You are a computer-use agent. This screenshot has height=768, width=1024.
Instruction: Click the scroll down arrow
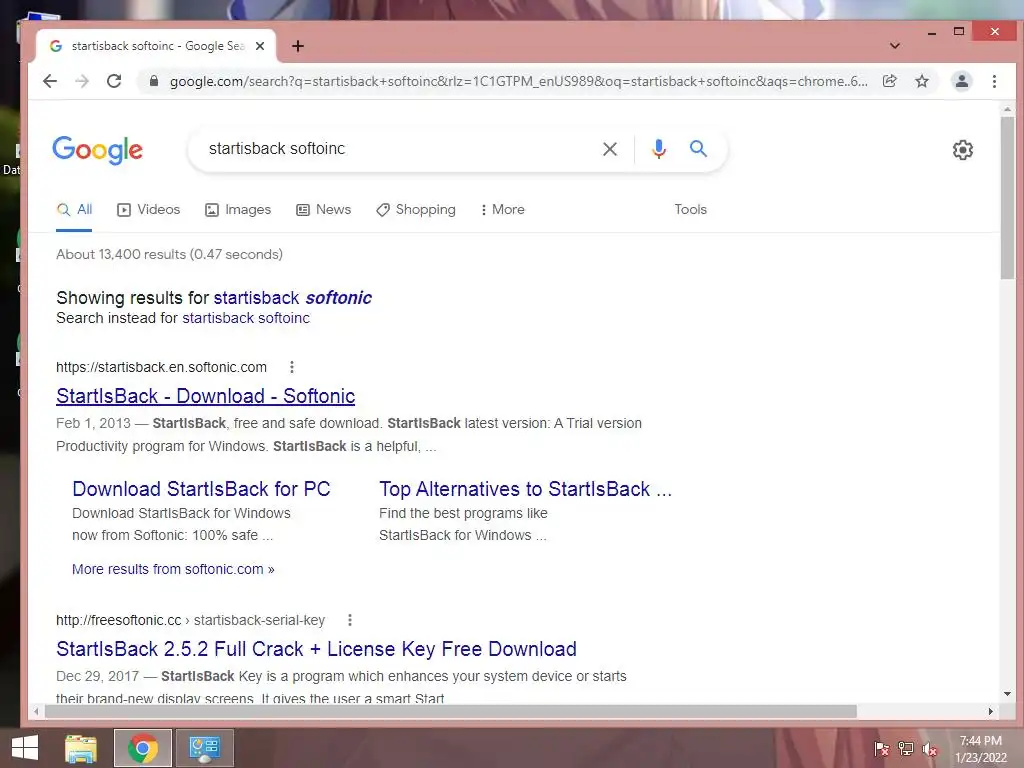pos(1007,694)
